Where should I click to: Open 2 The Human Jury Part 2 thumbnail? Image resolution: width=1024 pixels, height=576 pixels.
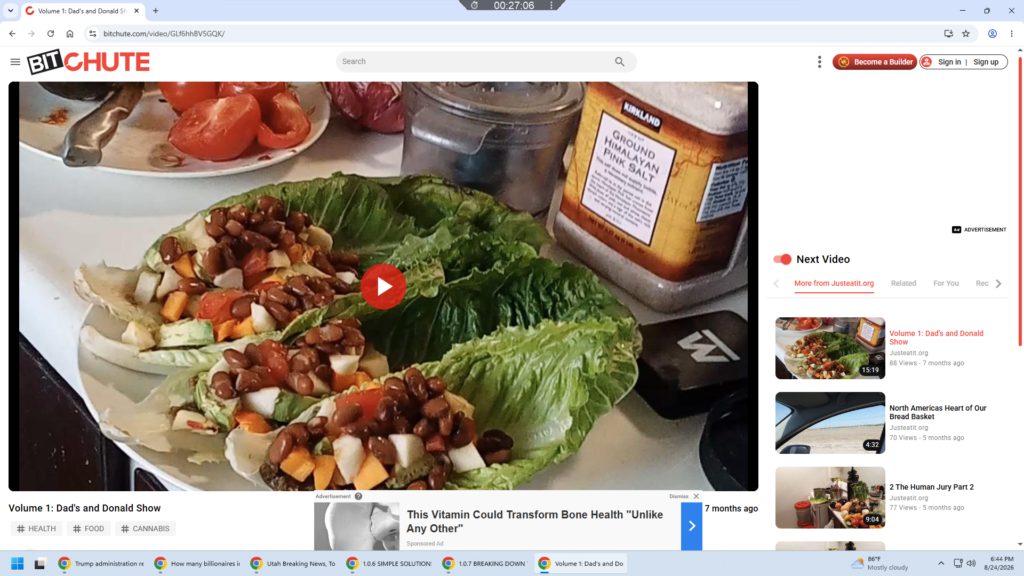click(830, 497)
